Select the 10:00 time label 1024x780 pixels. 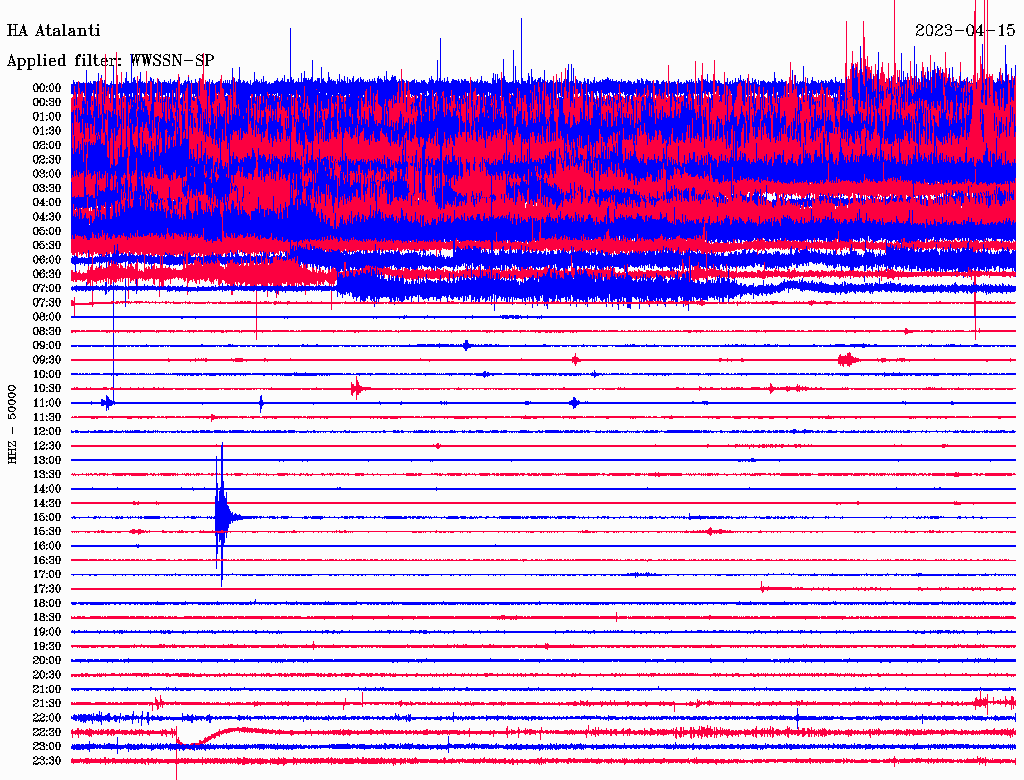[x=47, y=374]
